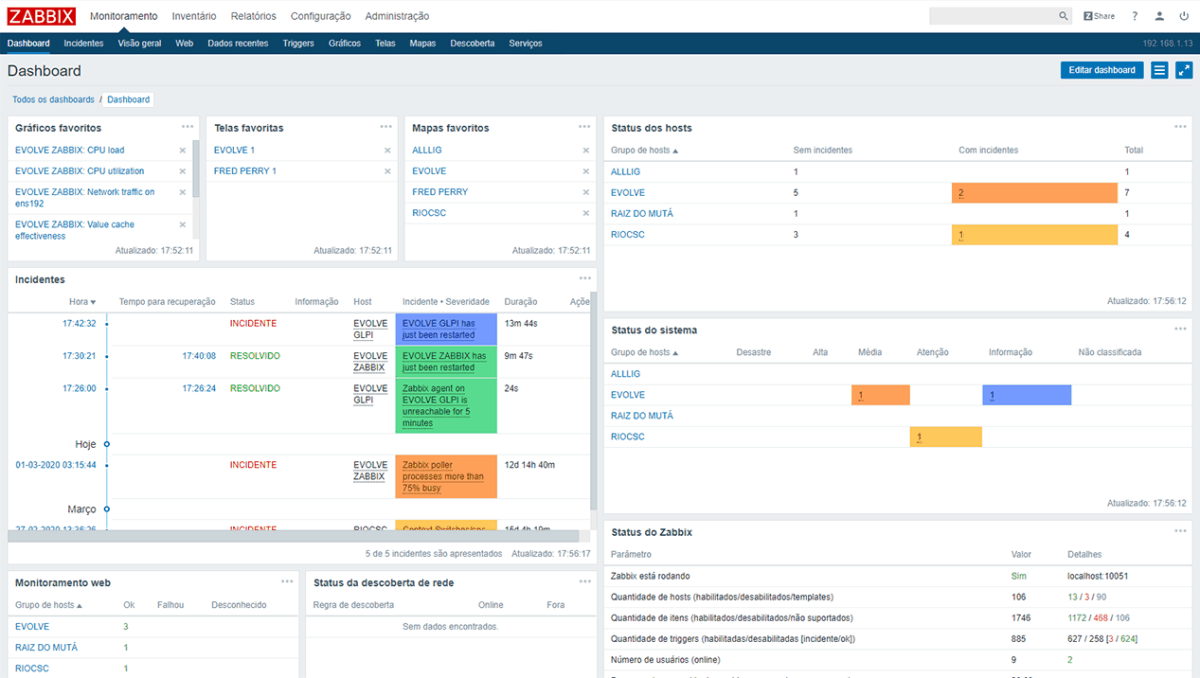Remove Value cache effectiveness favorite

[x=182, y=225]
